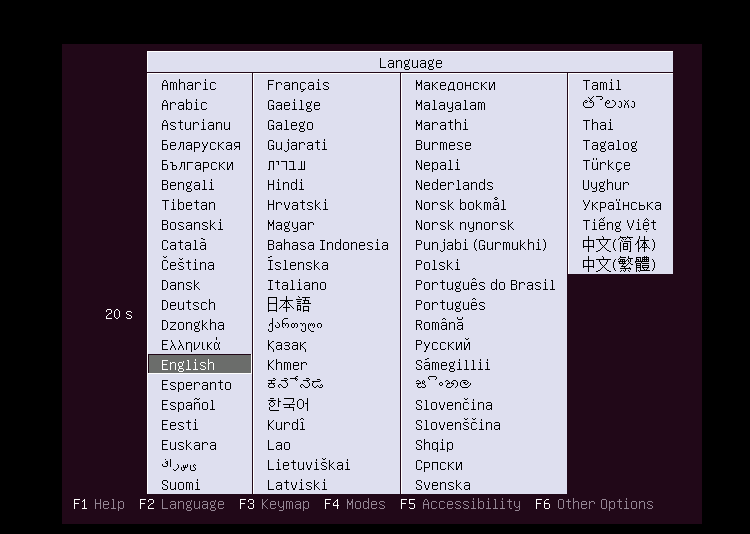The image size is (750, 534).
Task: Select Ελληνικά language
Action: 190,345
